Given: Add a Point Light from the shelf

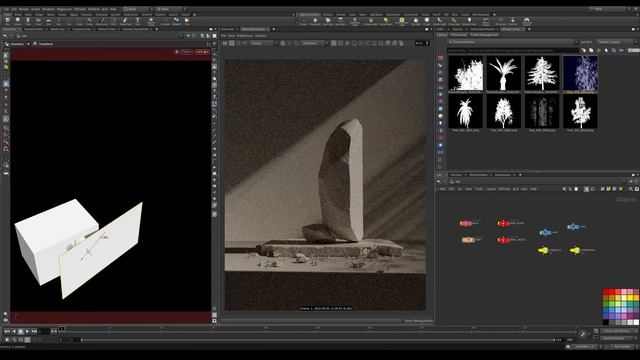Looking at the screenshot, I should pyautogui.click(x=315, y=21).
